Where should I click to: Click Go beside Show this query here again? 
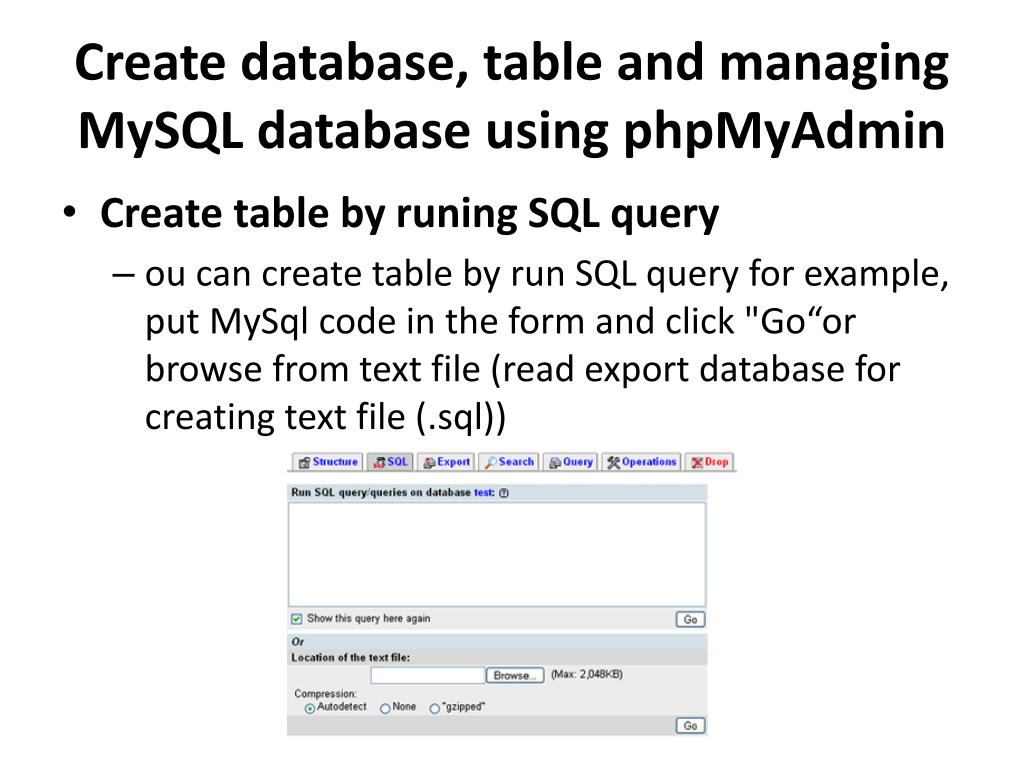(x=690, y=619)
